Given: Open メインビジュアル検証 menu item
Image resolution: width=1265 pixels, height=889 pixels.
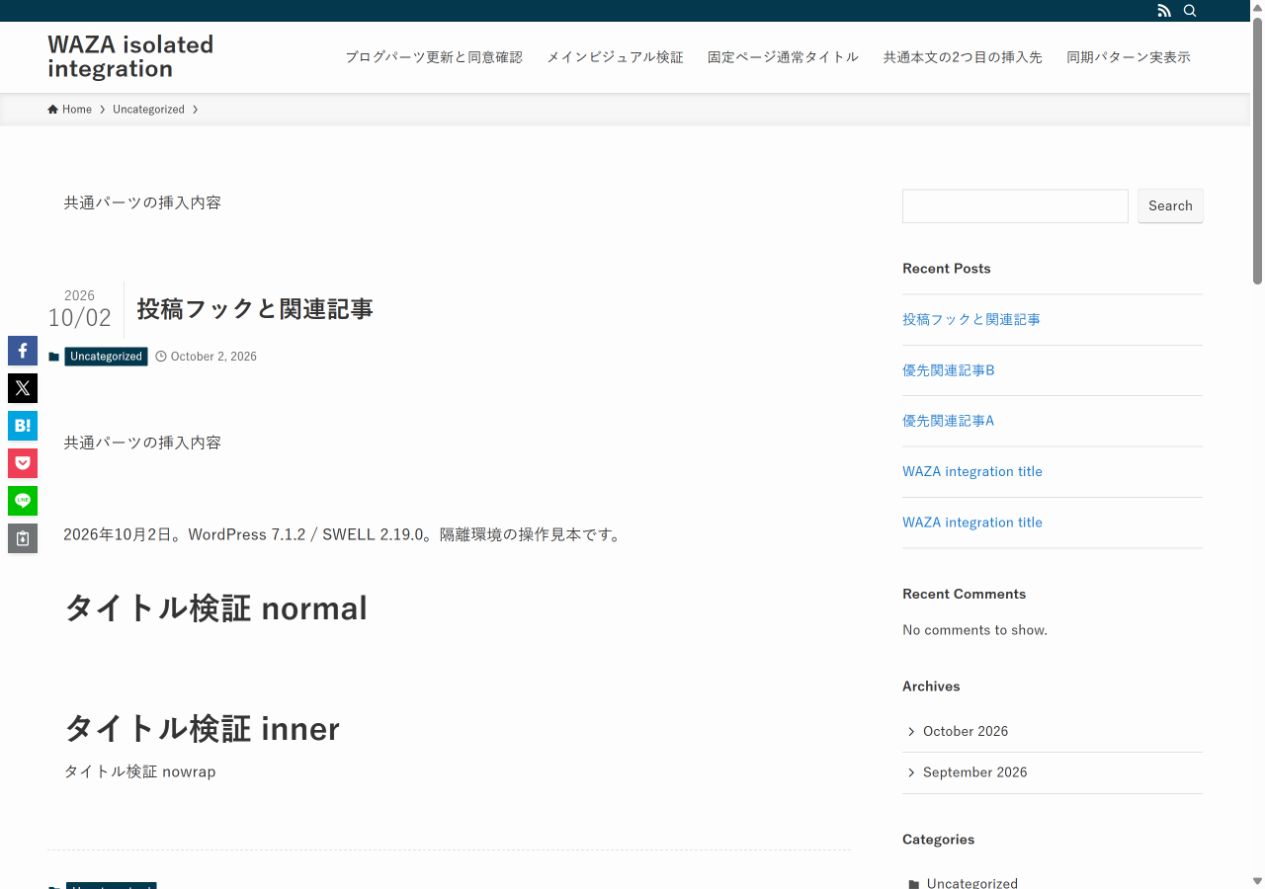Looking at the screenshot, I should 615,57.
